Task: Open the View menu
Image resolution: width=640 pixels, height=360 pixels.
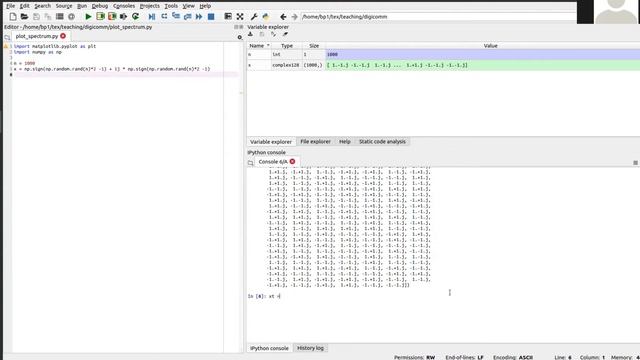Action: (x=188, y=6)
